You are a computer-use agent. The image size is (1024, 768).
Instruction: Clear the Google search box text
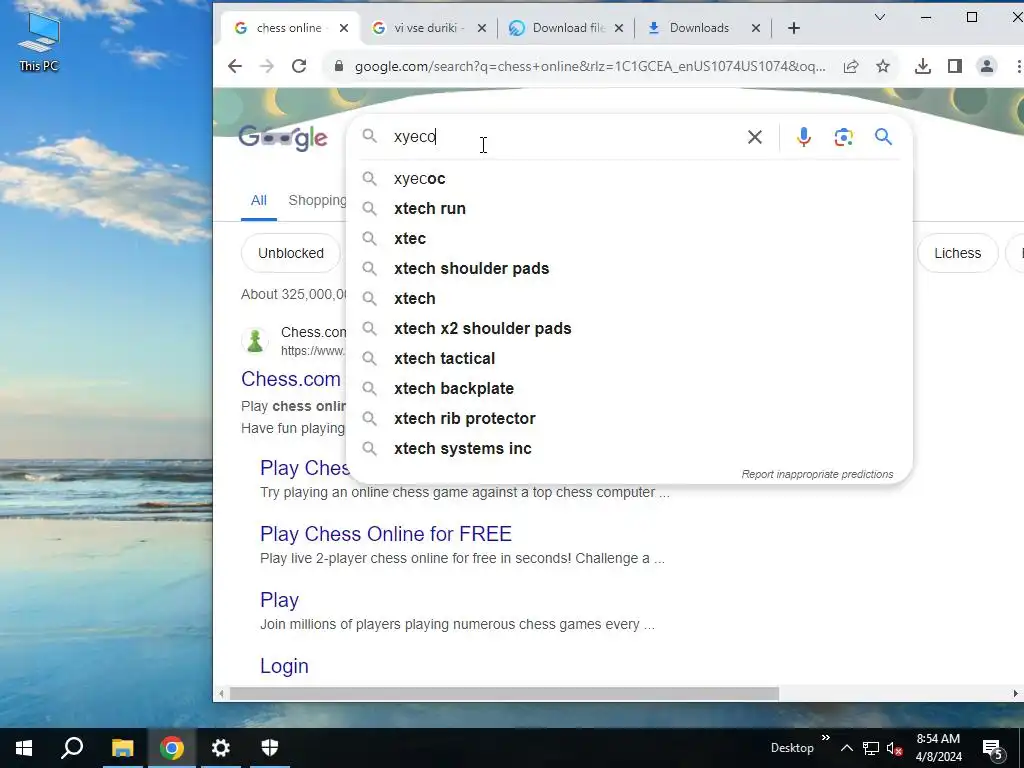tap(755, 137)
